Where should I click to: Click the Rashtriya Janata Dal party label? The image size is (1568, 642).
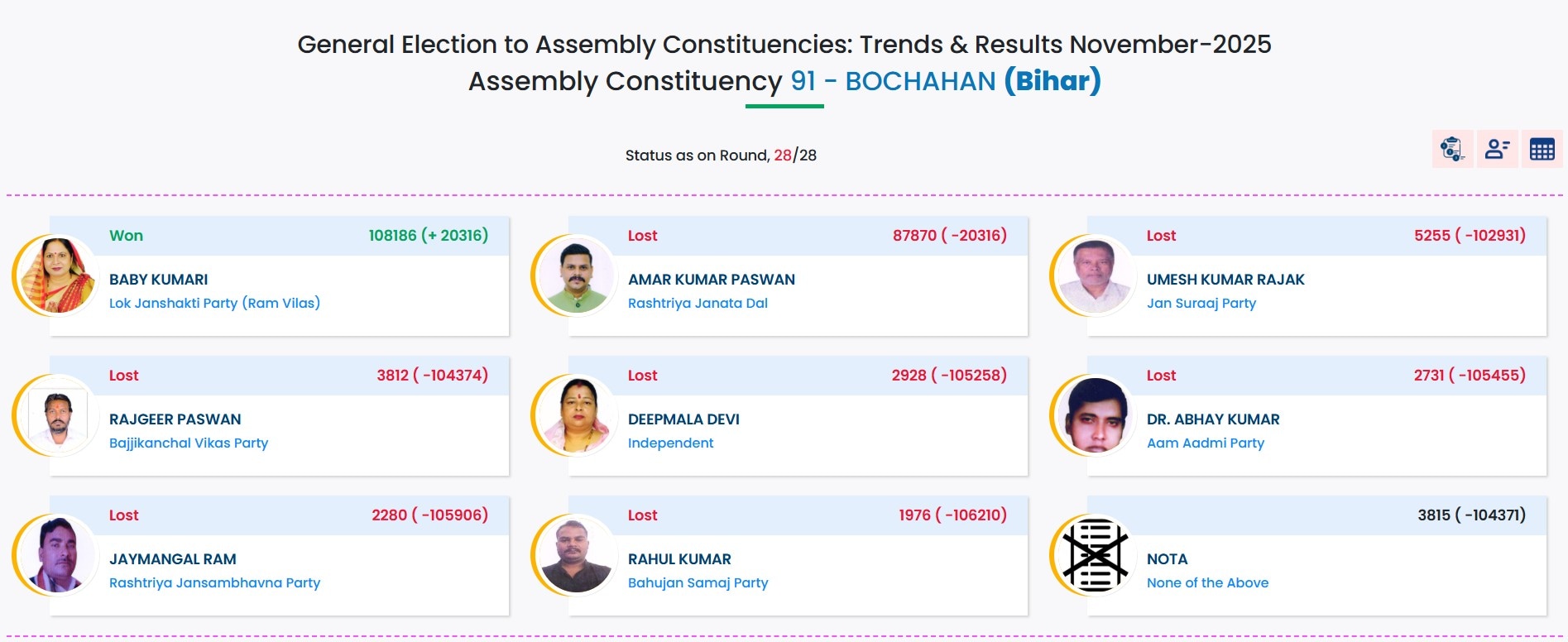point(698,303)
